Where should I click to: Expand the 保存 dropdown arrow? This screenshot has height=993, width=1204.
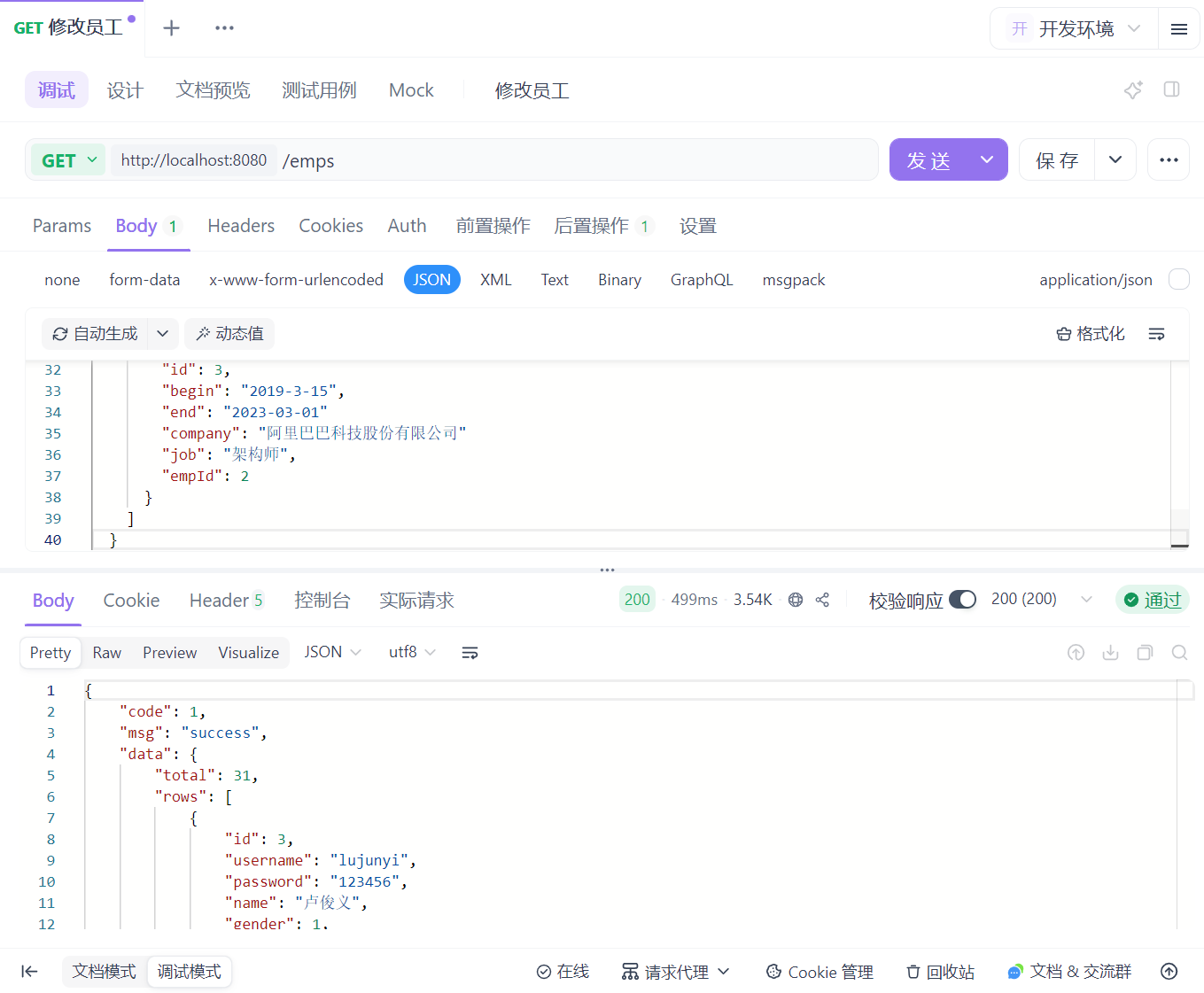coord(1115,159)
